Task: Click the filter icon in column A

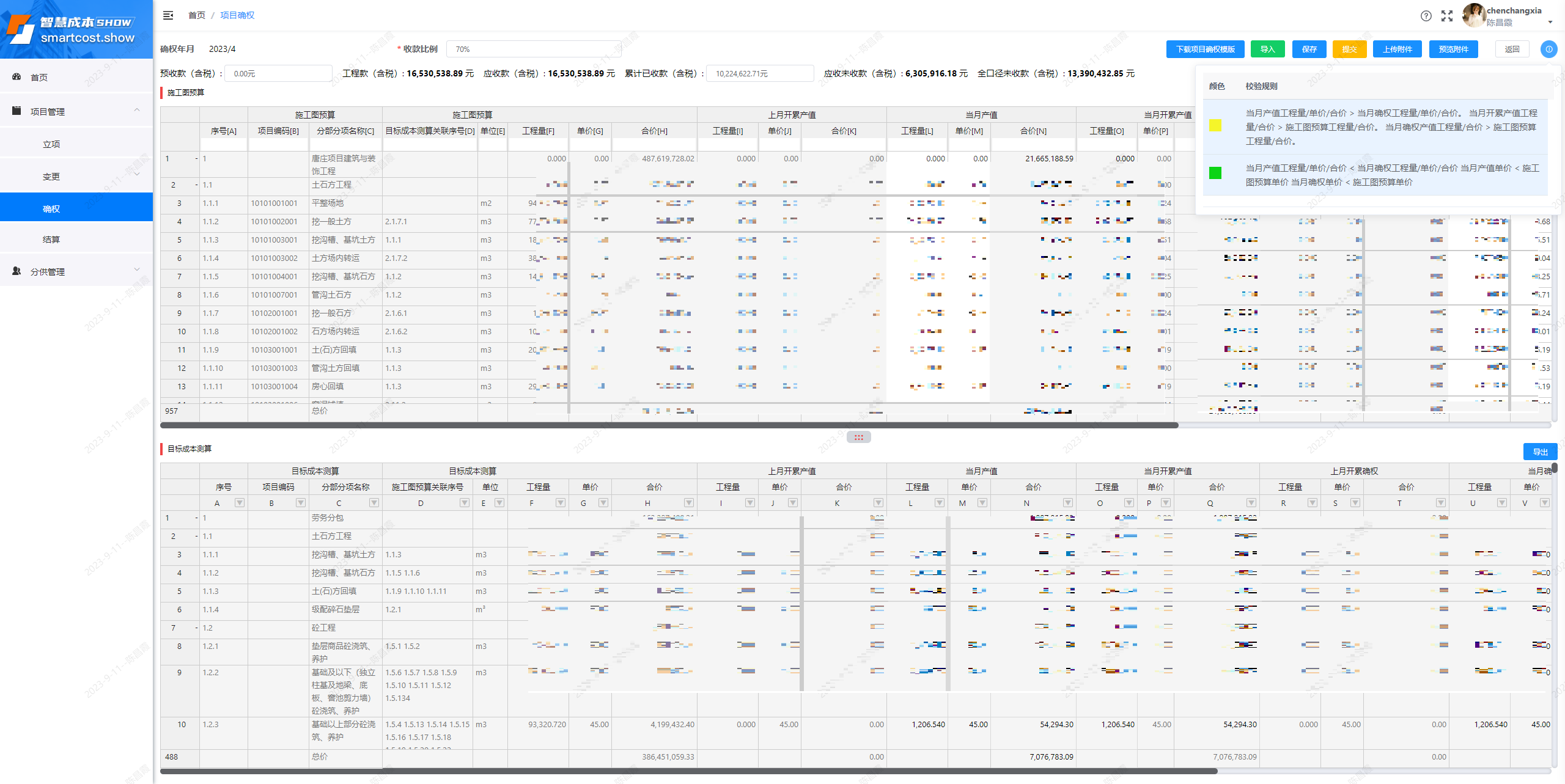Action: (x=240, y=503)
